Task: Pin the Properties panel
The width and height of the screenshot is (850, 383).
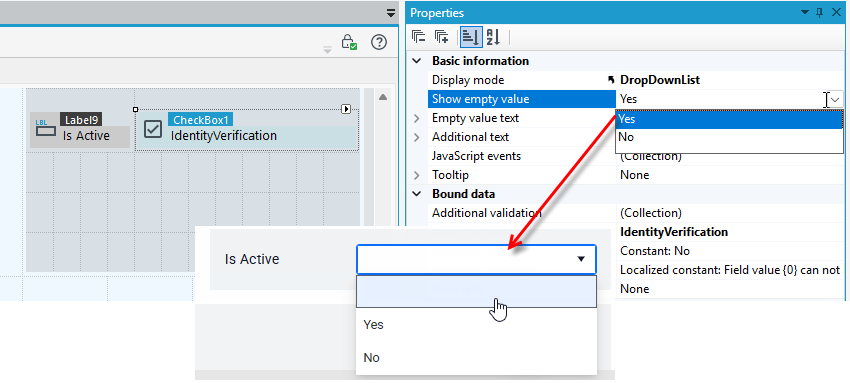Action: coord(820,13)
